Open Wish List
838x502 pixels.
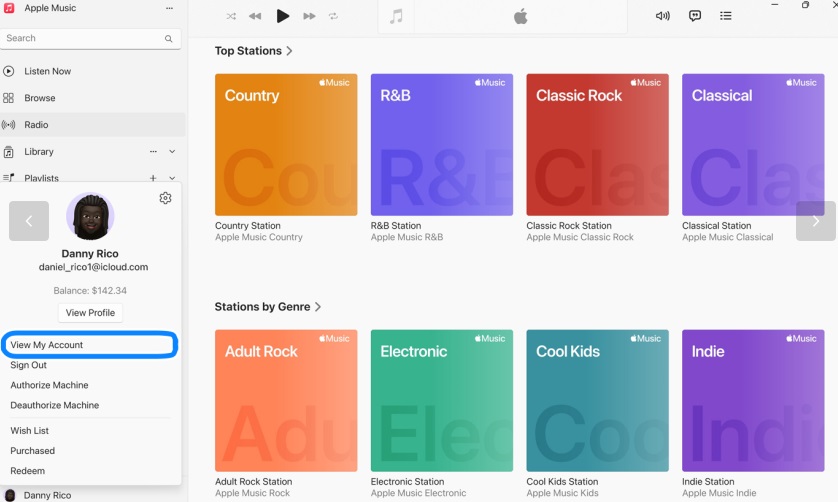click(x=29, y=430)
